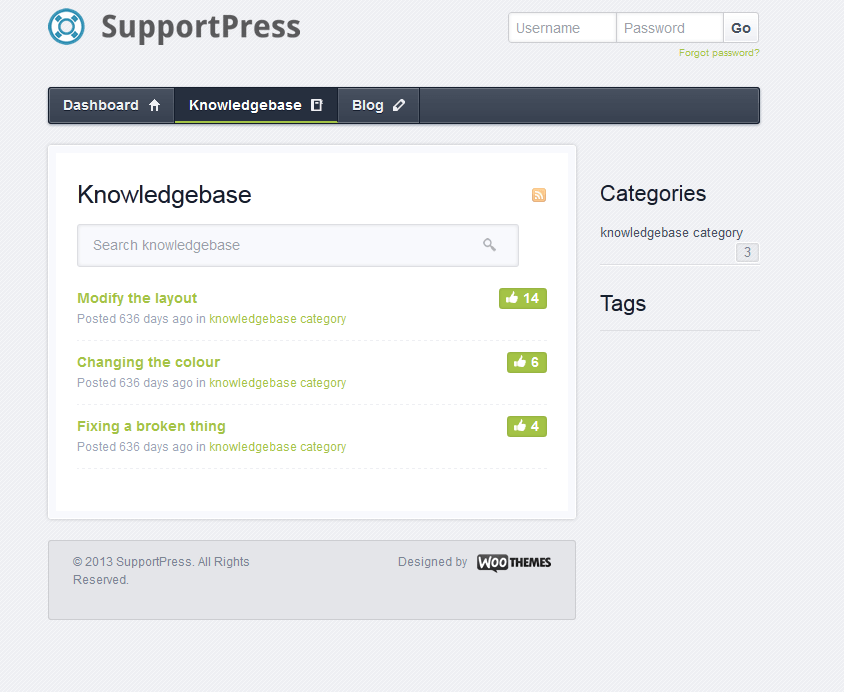Select knowledgebase category in Categories sidebar
Image resolution: width=844 pixels, height=692 pixels.
point(671,233)
